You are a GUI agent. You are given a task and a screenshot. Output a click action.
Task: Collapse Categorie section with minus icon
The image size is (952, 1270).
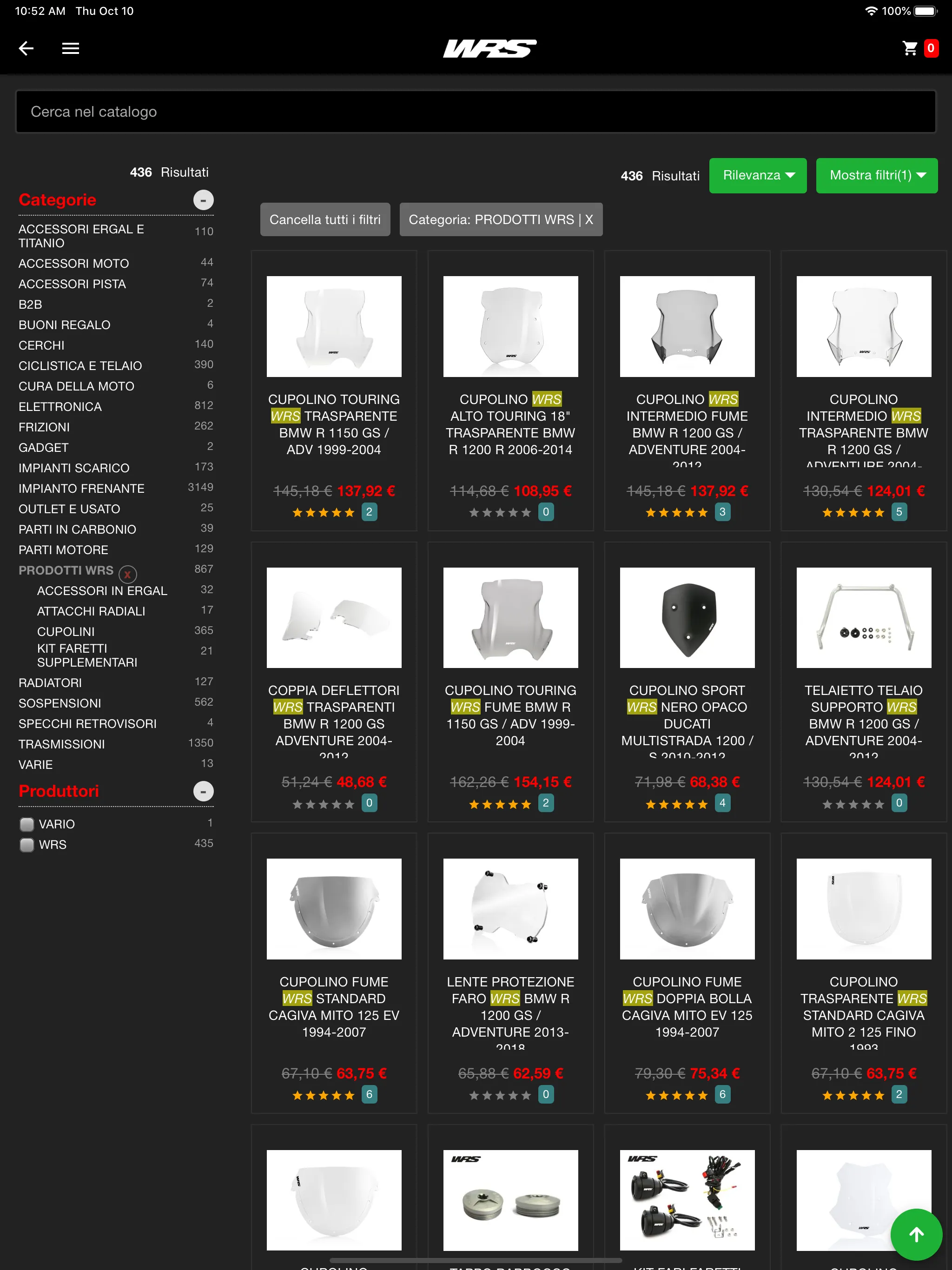(203, 200)
